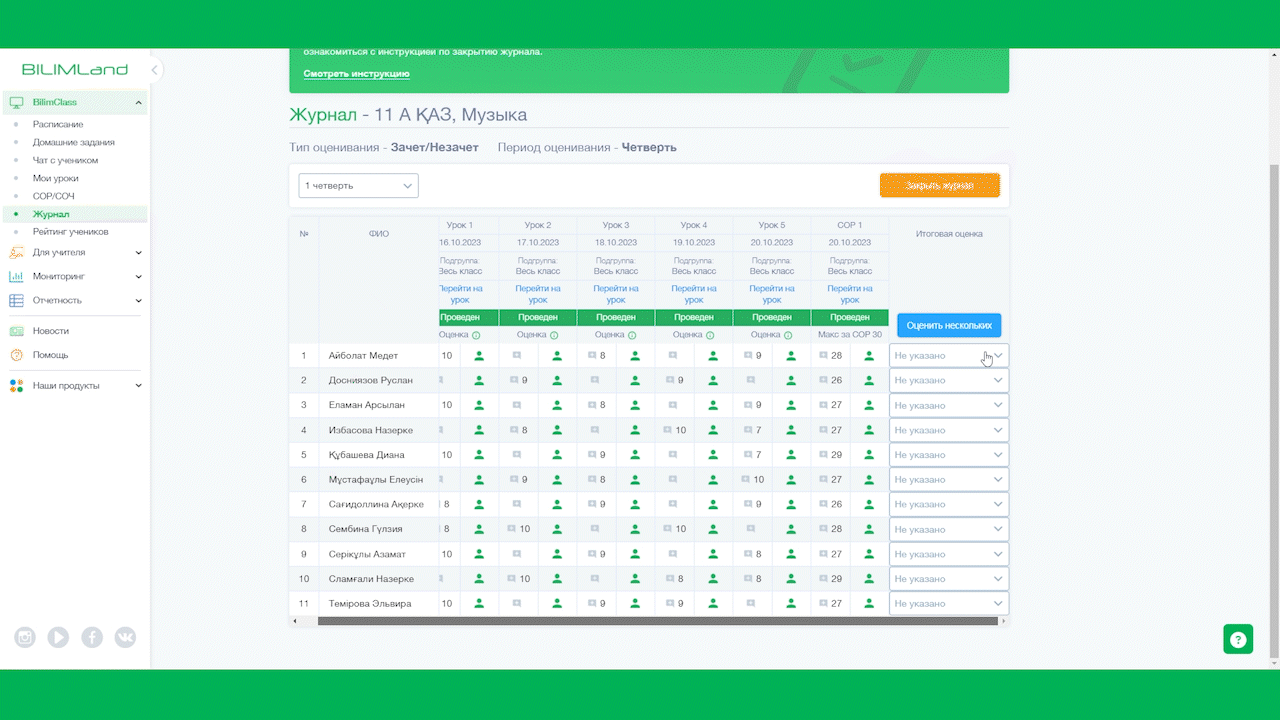Select Расписание in the sidebar

(x=58, y=124)
